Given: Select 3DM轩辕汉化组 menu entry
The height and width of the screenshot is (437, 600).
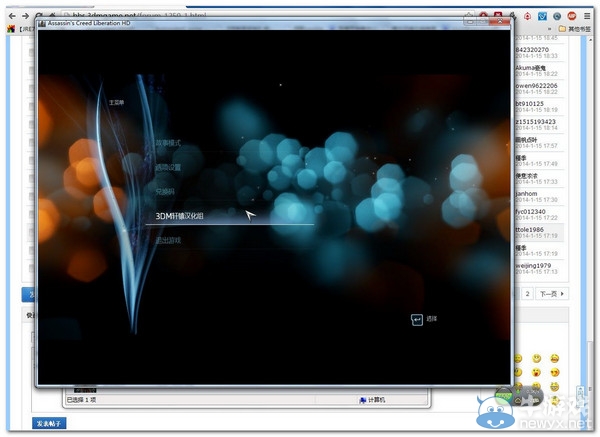Looking at the screenshot, I should pos(179,216).
